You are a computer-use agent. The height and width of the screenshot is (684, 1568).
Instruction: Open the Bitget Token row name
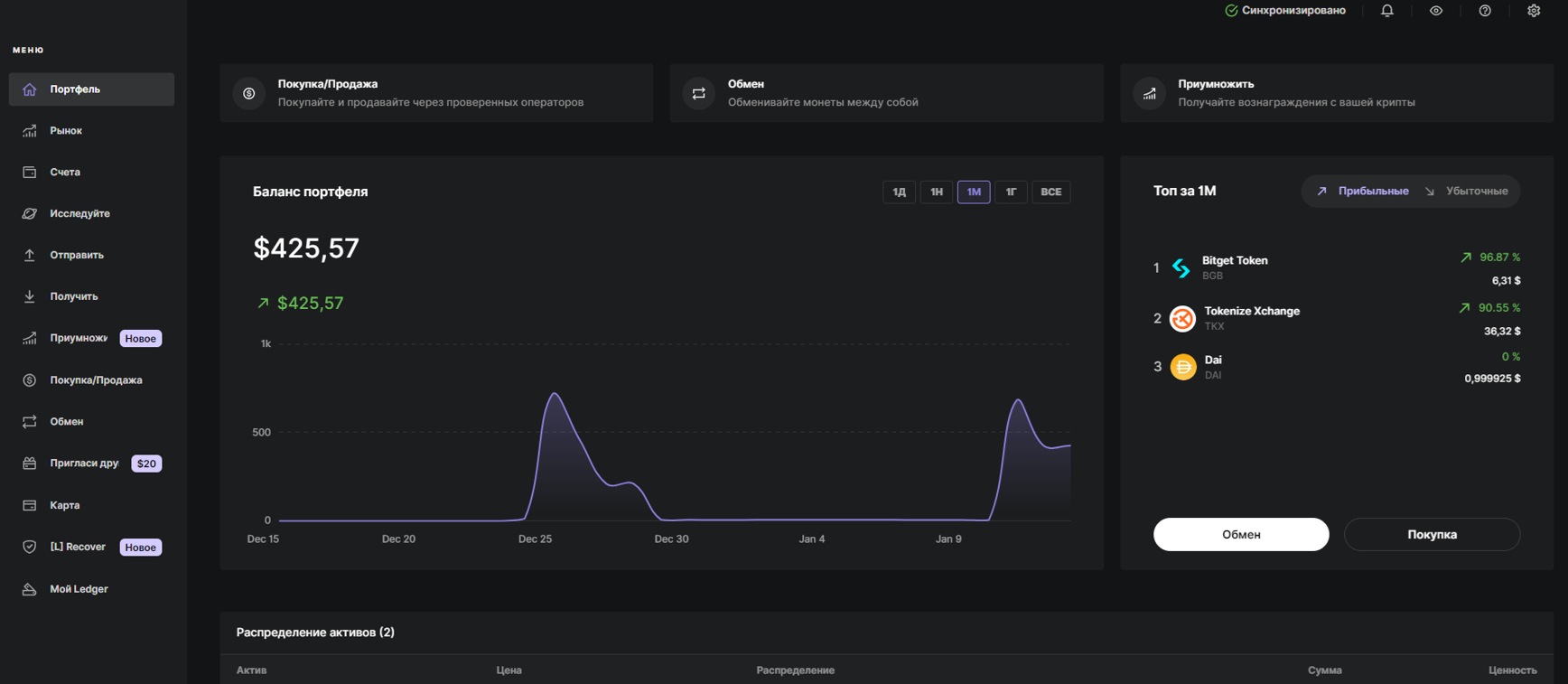click(x=1235, y=260)
